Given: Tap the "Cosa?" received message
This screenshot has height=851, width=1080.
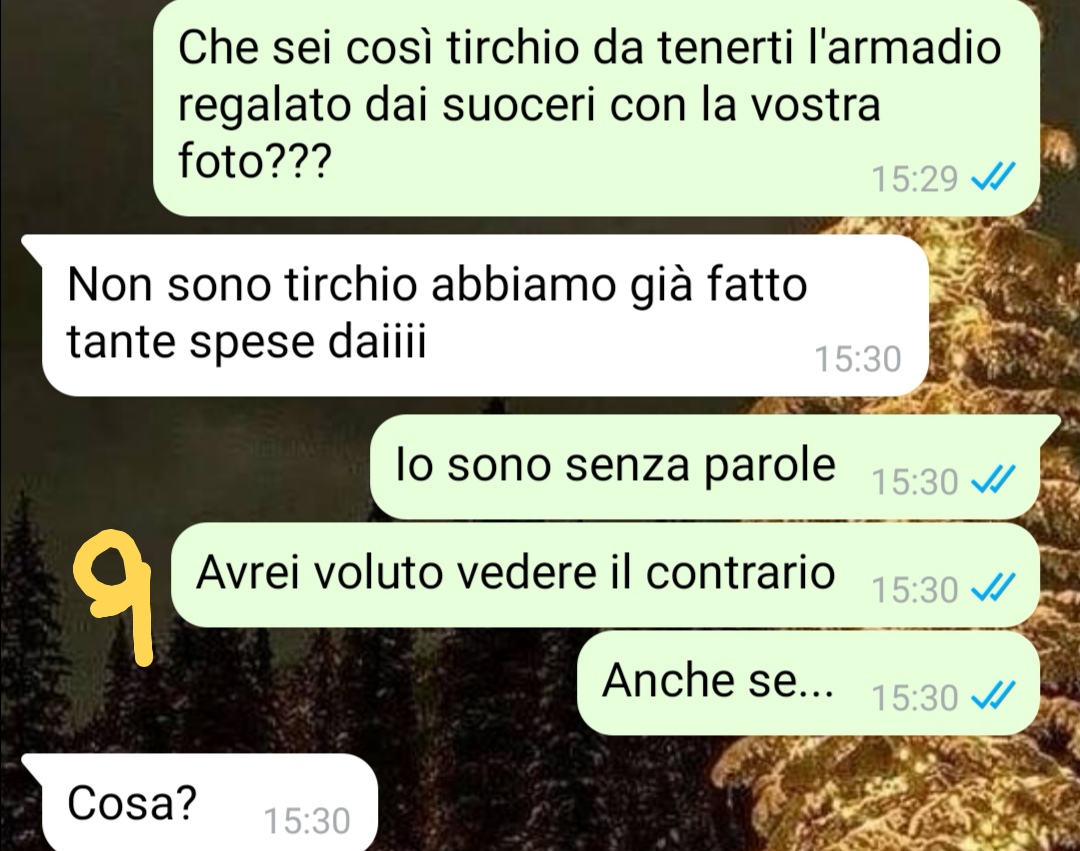Looking at the screenshot, I should (200, 802).
